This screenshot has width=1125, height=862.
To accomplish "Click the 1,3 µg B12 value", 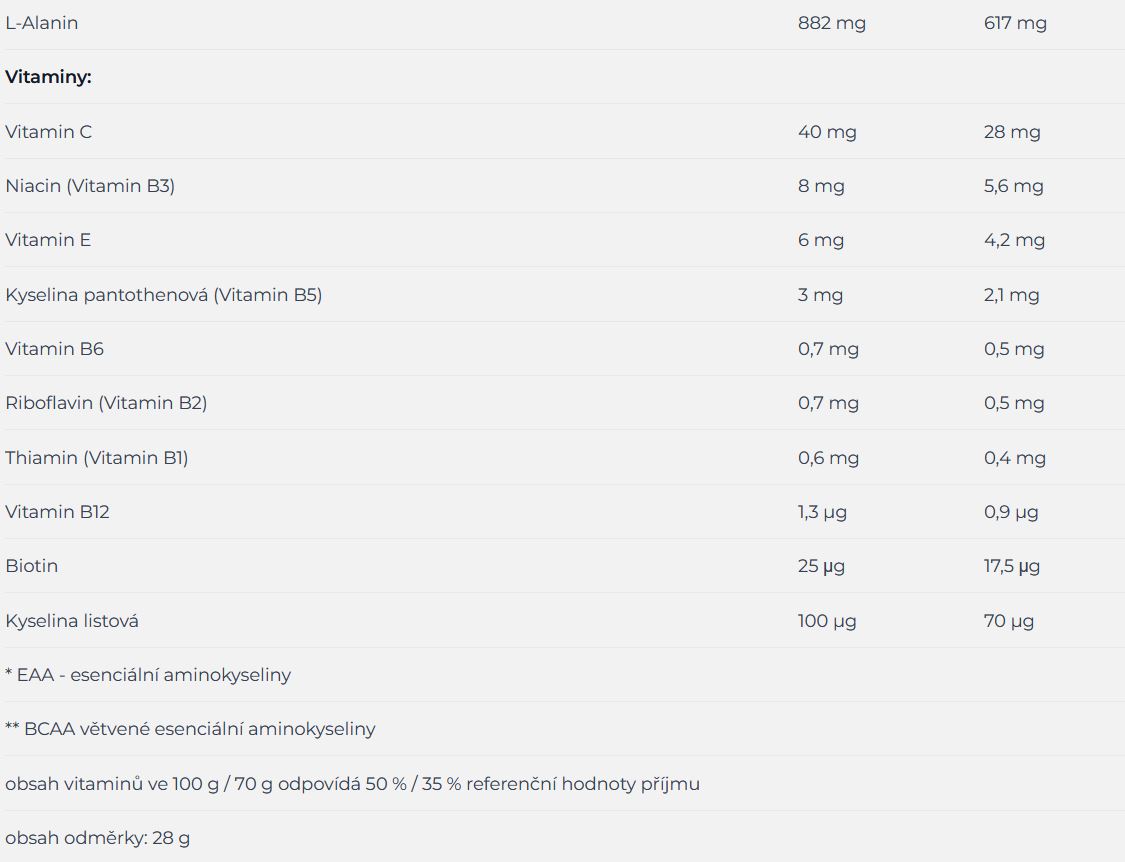I will click(x=822, y=512).
